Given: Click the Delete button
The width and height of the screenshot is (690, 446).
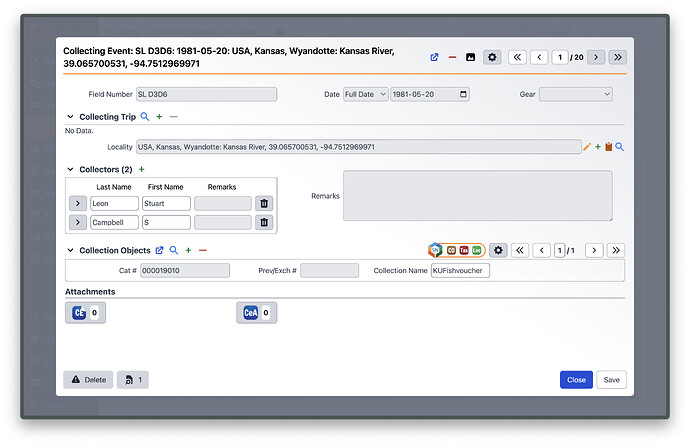Looking at the screenshot, I should click(x=88, y=380).
